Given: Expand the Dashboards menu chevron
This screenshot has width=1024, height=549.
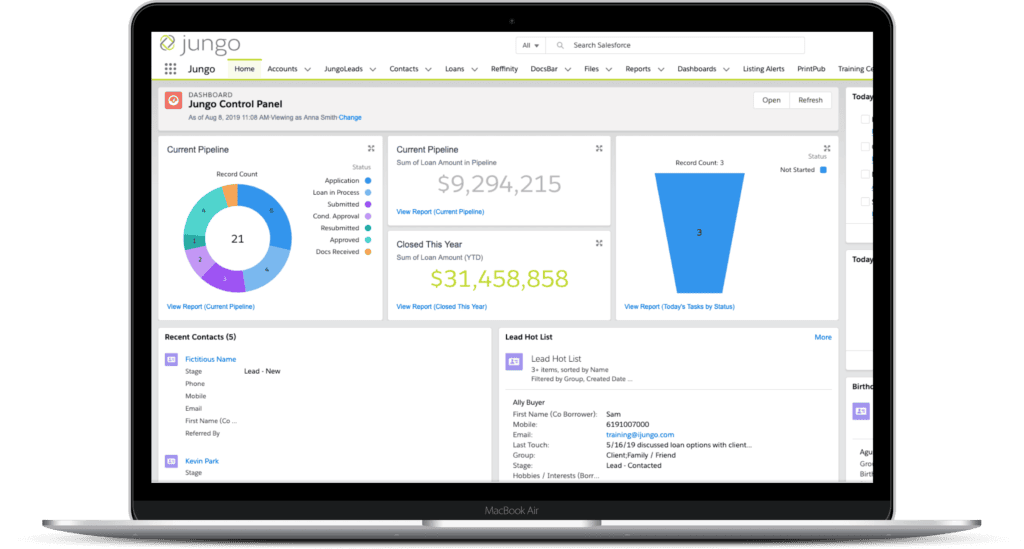Looking at the screenshot, I should pyautogui.click(x=726, y=69).
